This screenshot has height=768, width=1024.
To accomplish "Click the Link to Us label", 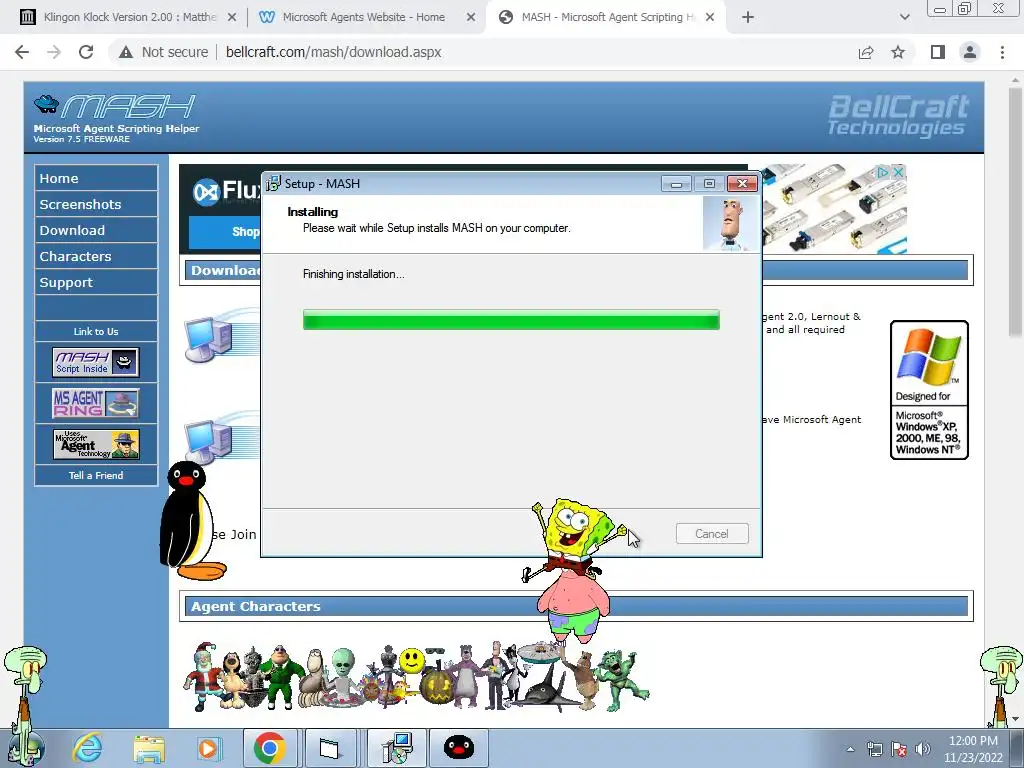I will (x=96, y=332).
